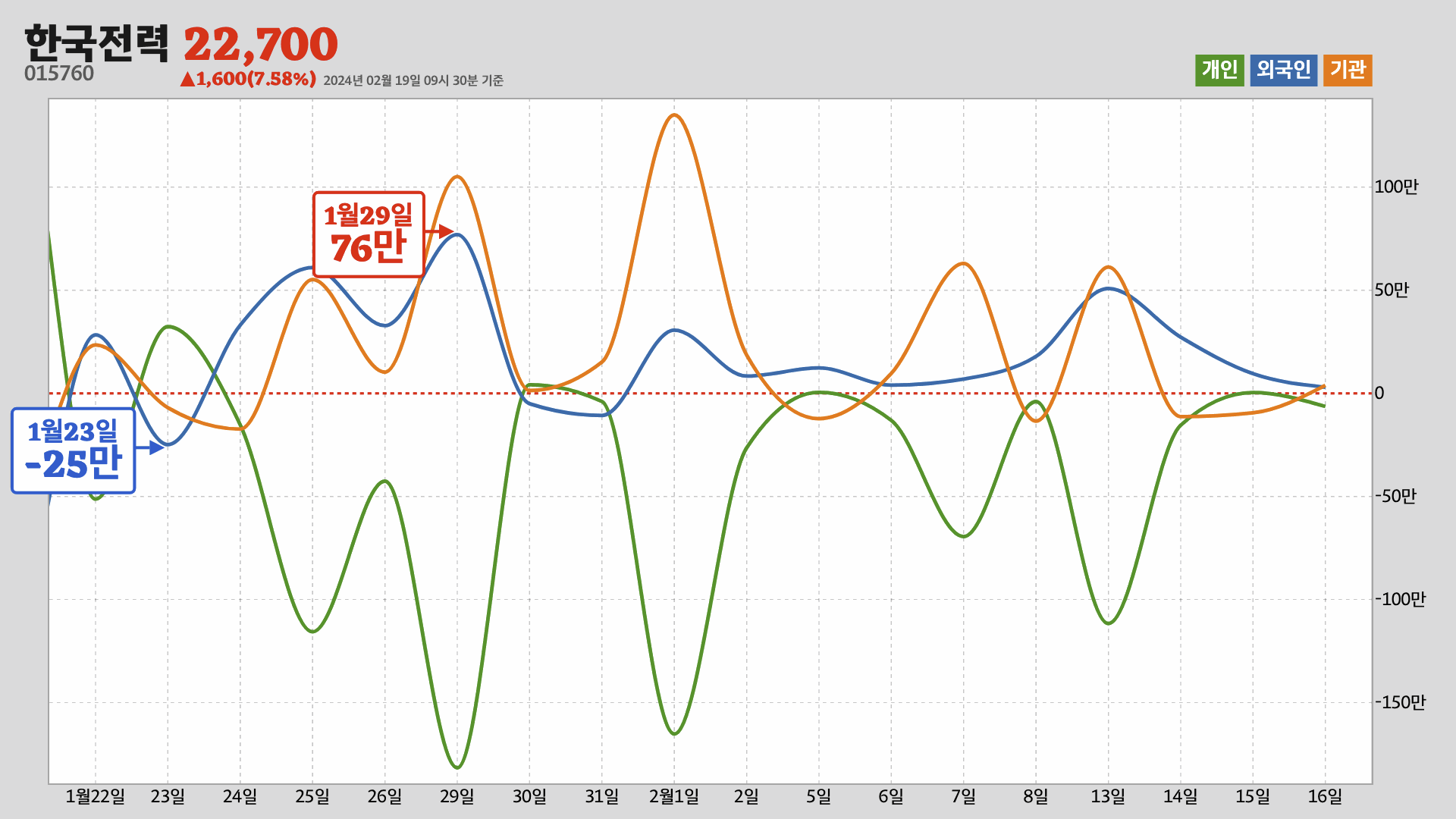Click the 30일 x-axis label

pos(529,796)
